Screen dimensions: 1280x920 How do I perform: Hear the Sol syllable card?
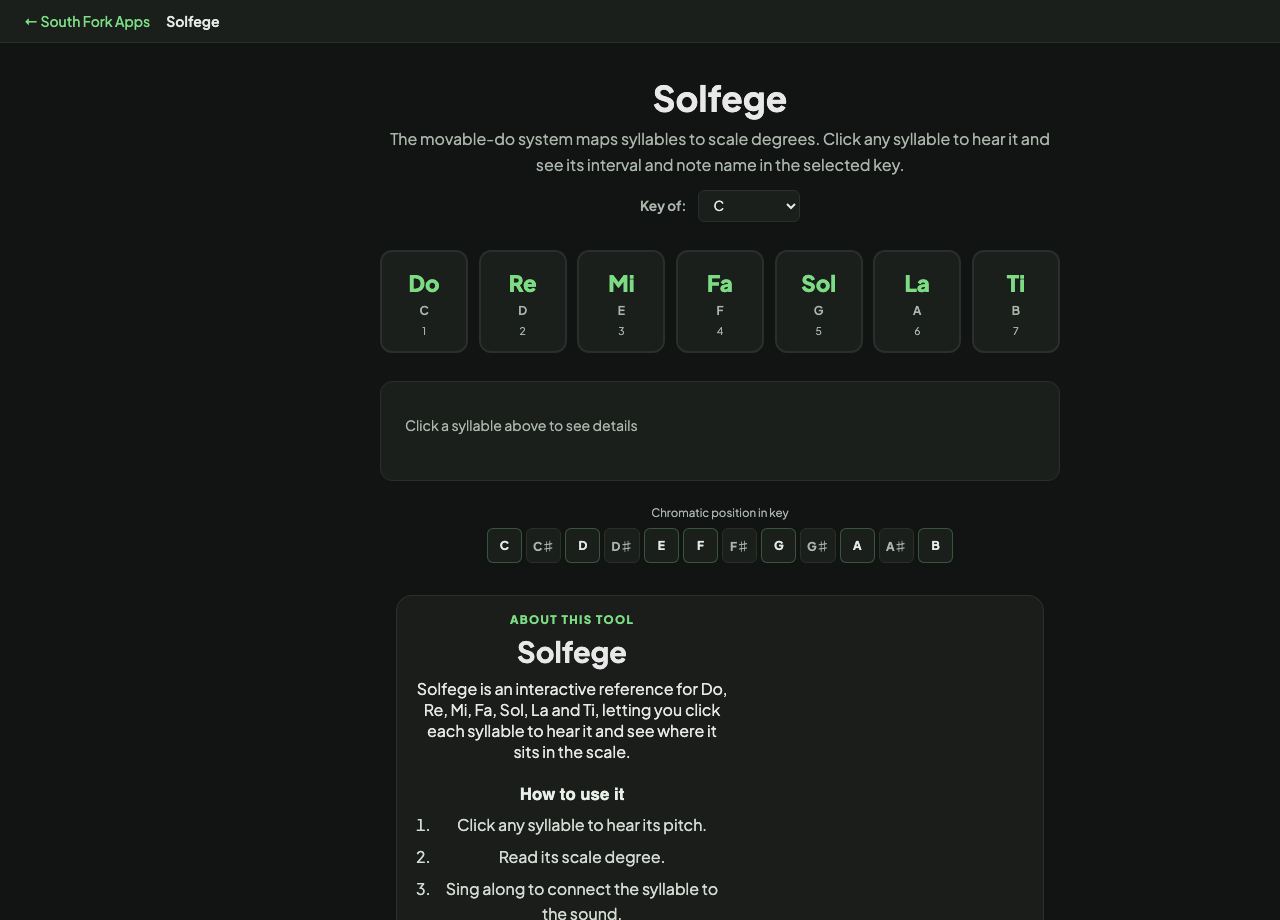(819, 301)
